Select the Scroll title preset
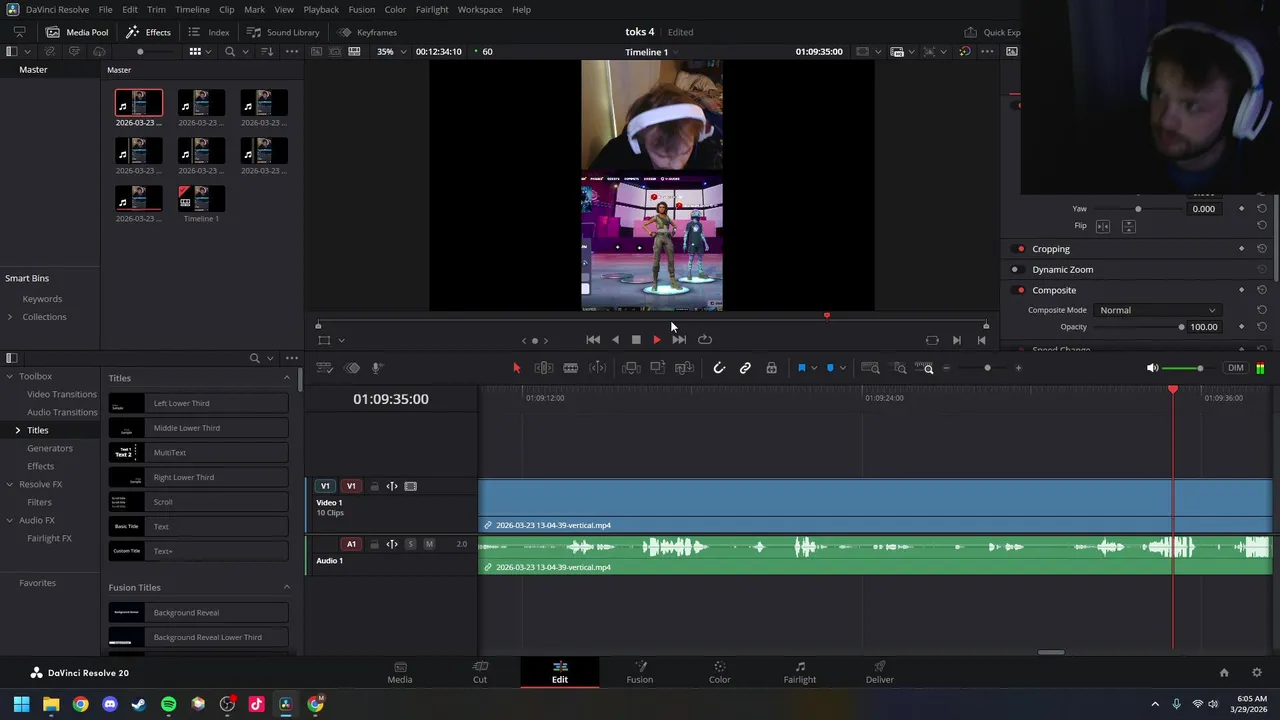 (198, 502)
